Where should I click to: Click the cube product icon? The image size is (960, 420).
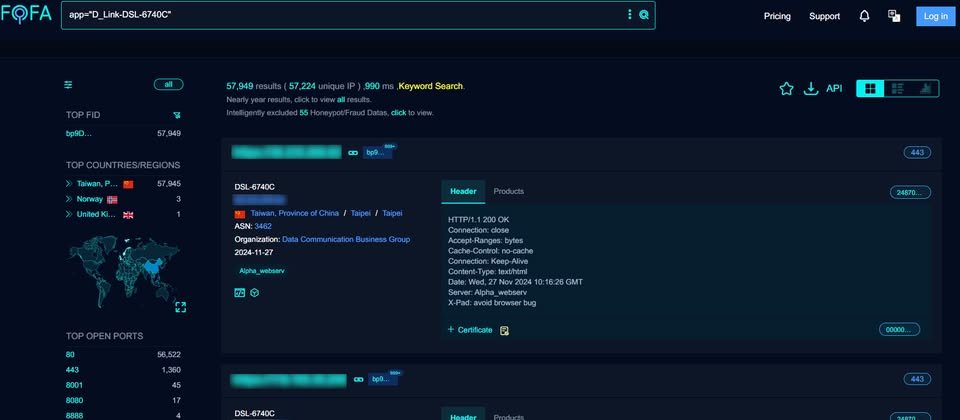click(255, 293)
